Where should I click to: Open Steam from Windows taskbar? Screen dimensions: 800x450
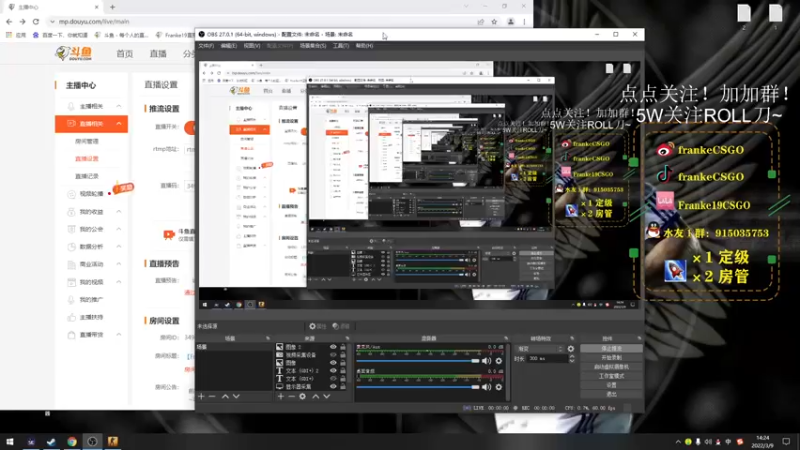click(x=51, y=441)
